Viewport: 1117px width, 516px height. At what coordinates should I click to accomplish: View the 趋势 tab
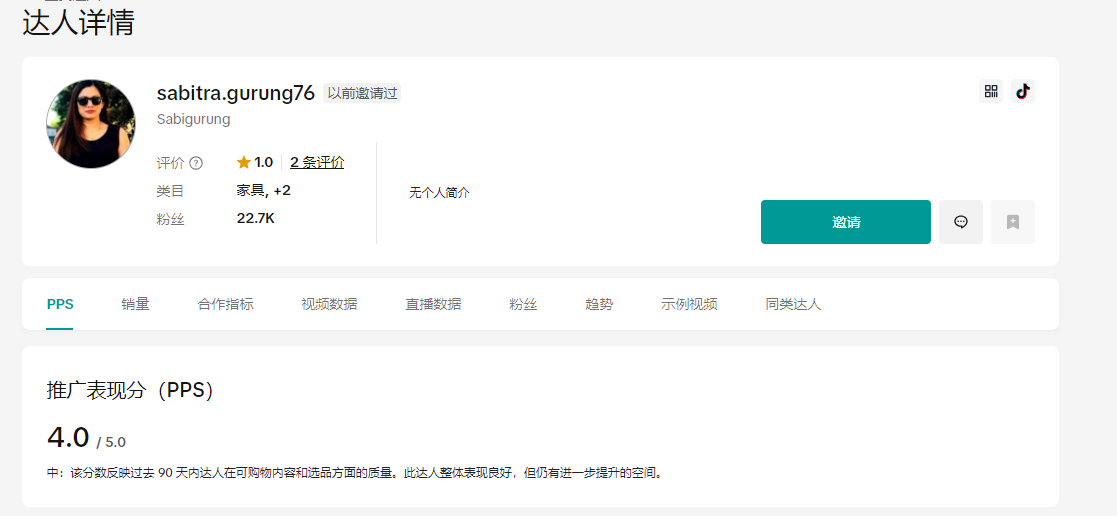point(599,304)
